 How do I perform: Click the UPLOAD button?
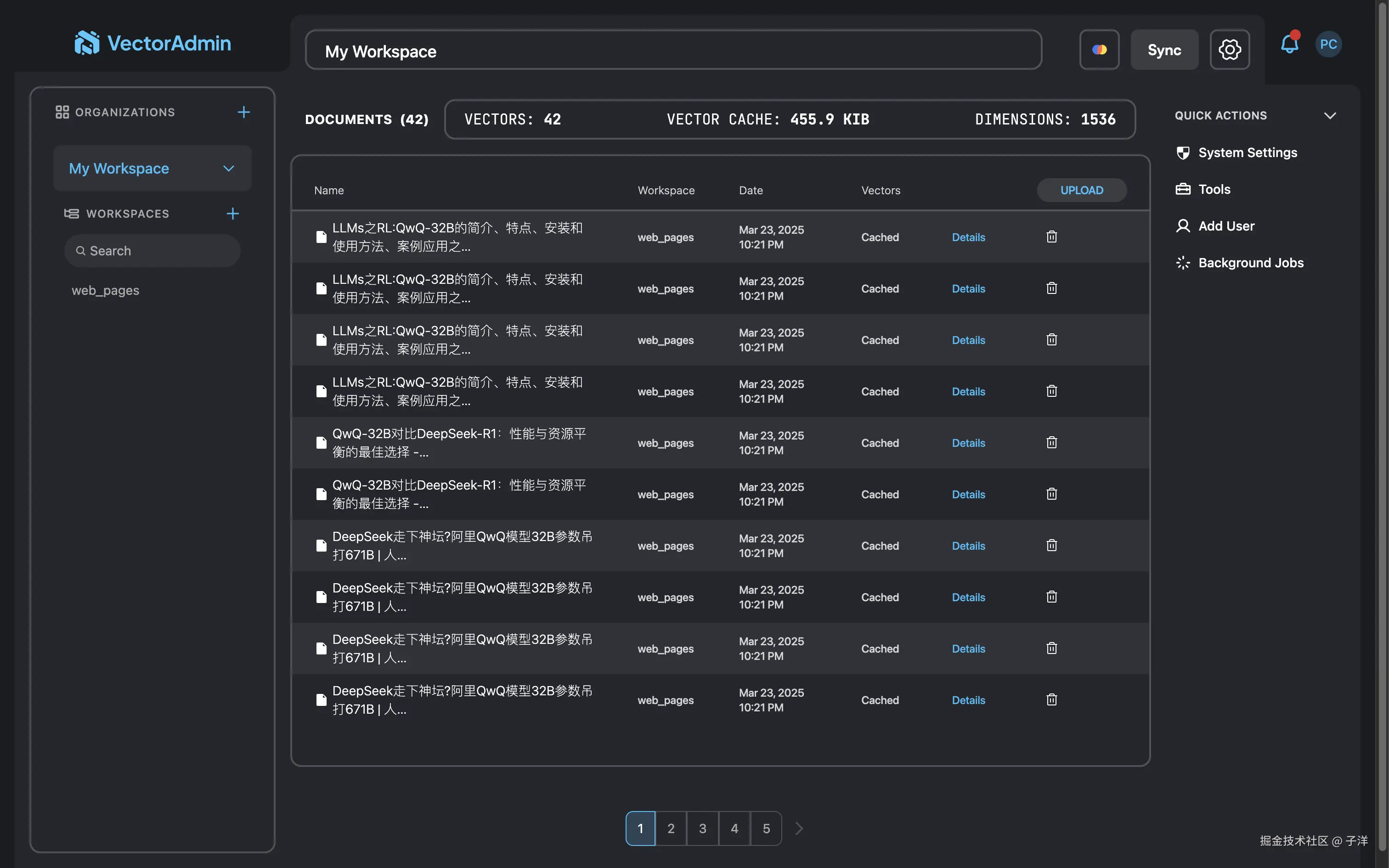click(1081, 190)
